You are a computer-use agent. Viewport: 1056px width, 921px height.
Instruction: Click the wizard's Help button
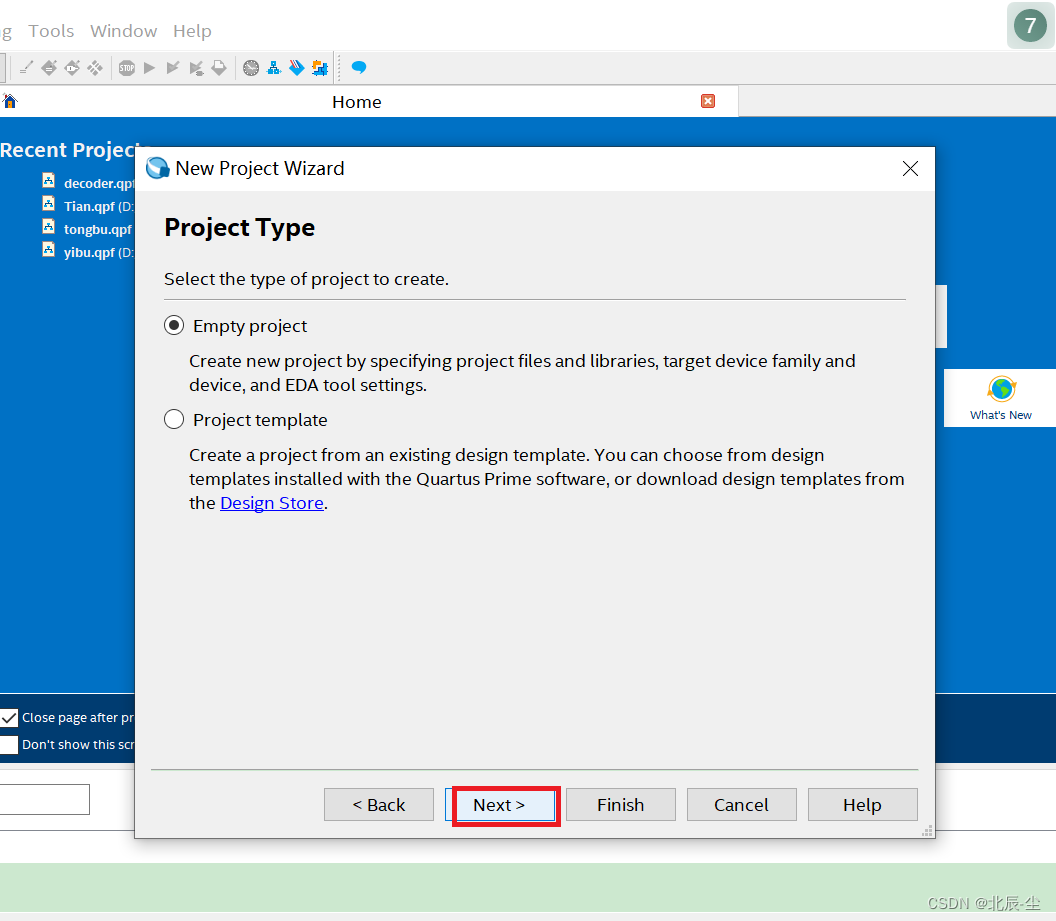[x=863, y=805]
